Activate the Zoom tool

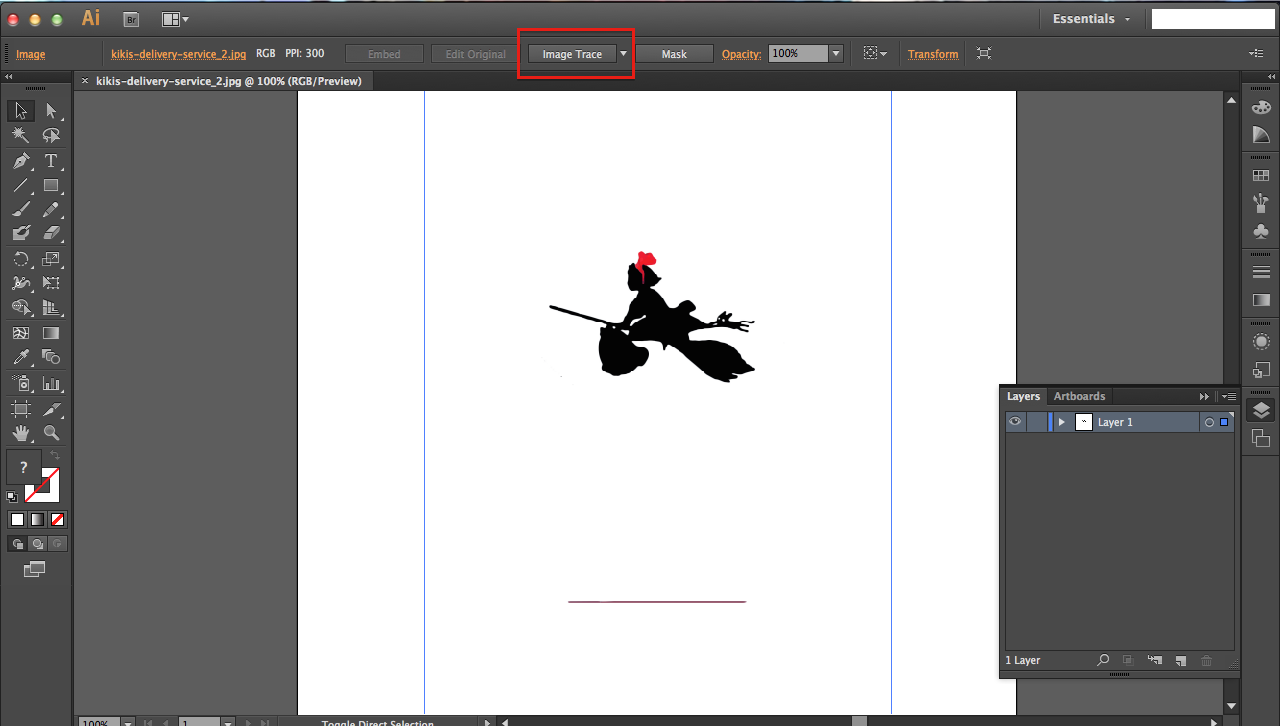click(51, 433)
